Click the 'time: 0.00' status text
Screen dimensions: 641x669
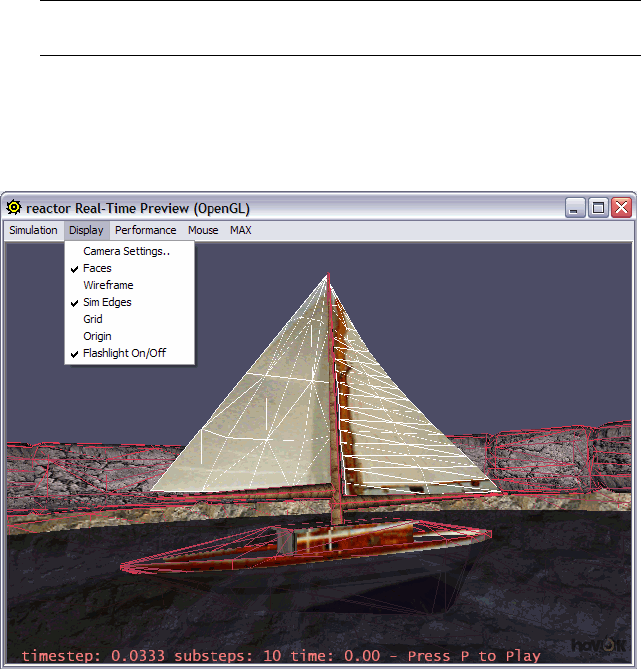coord(335,656)
